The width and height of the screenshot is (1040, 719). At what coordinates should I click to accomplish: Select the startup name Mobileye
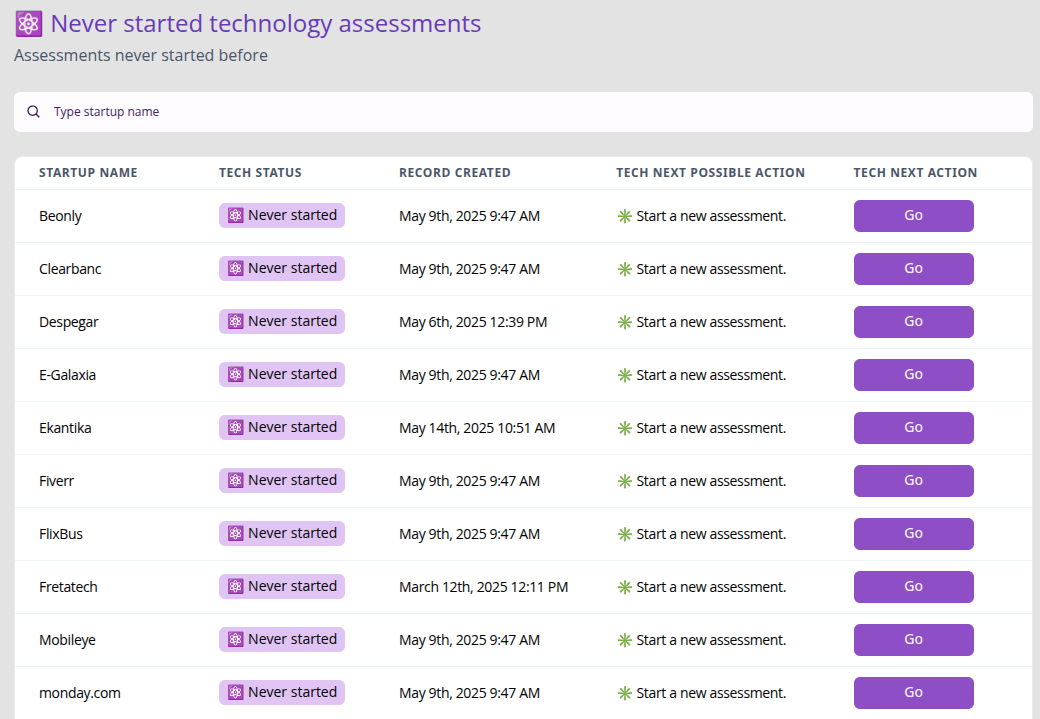coord(67,641)
